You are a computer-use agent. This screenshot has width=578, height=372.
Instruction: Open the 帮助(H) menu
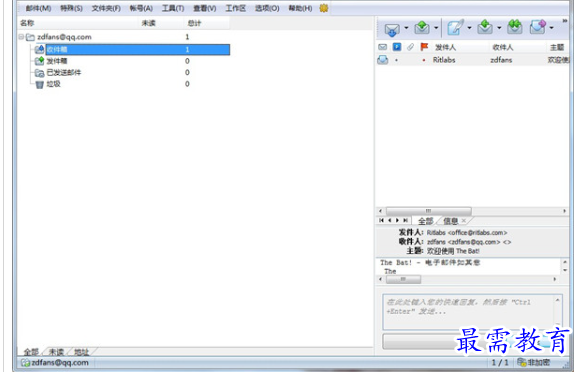(300, 8)
